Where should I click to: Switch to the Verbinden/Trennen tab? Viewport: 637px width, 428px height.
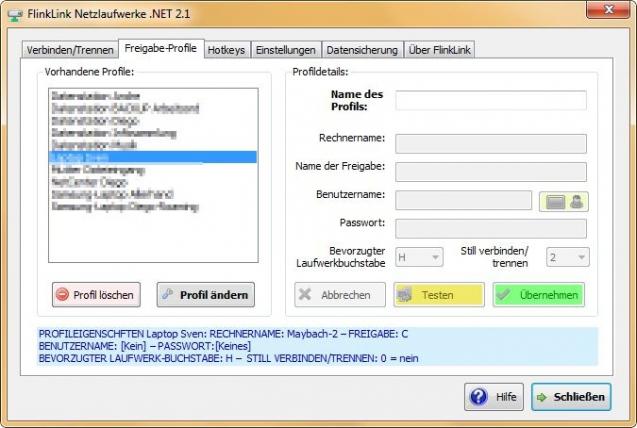[70, 50]
